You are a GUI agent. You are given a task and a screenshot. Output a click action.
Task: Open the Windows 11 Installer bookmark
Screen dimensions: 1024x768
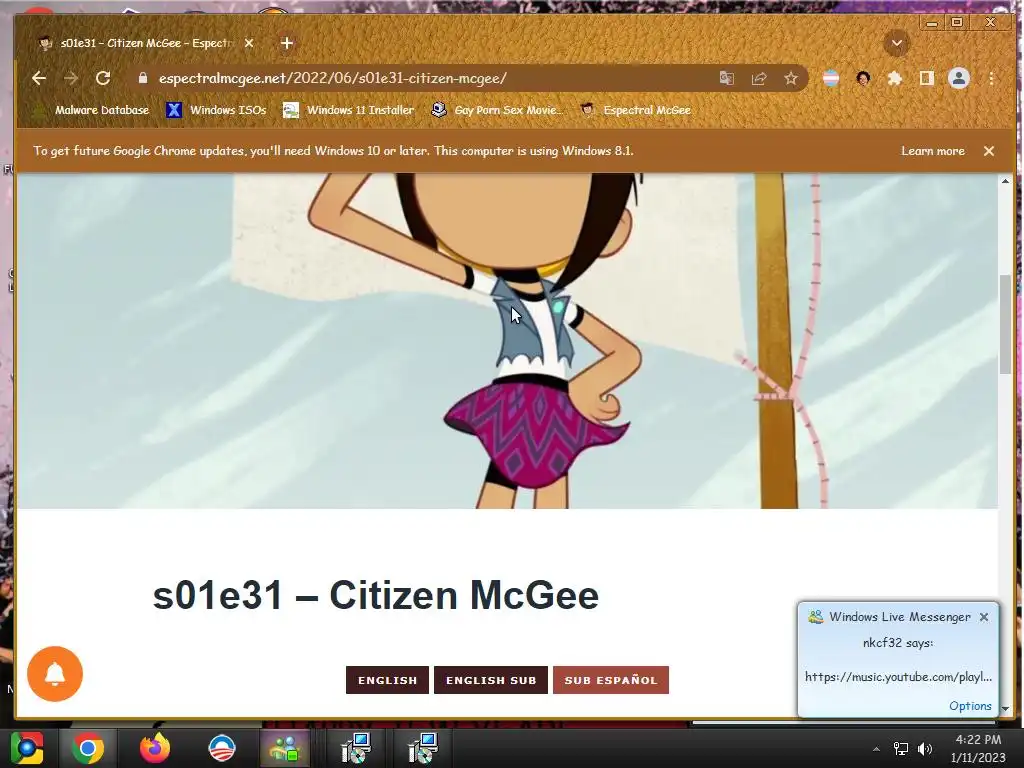[x=349, y=110]
